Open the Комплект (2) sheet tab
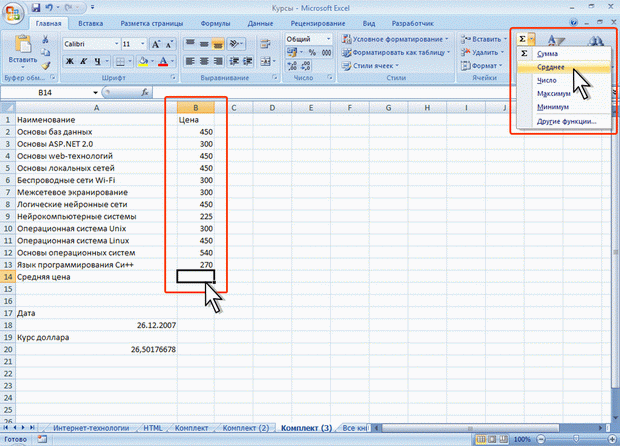The image size is (620, 446). click(x=244, y=427)
